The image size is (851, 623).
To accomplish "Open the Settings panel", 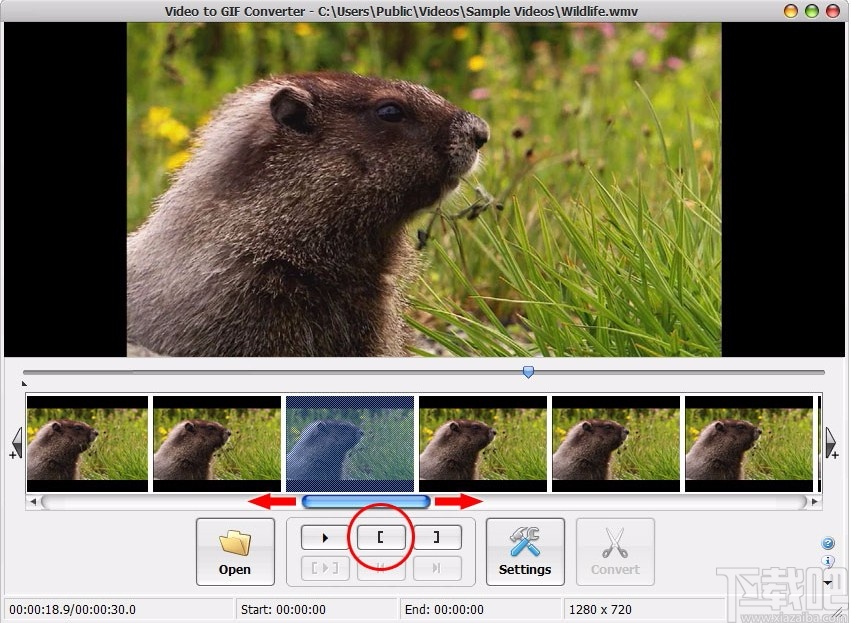I will [524, 551].
